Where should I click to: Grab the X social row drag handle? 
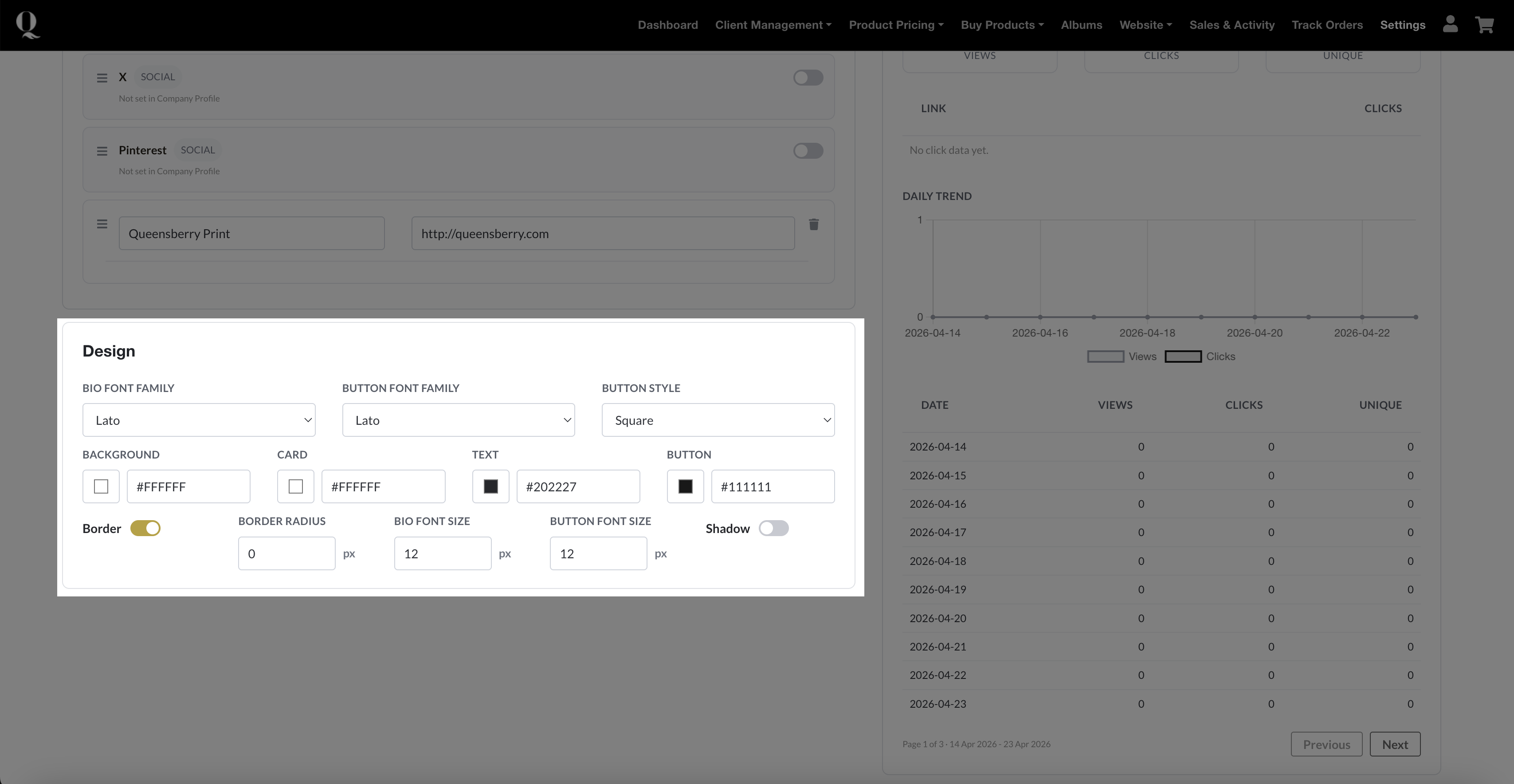[102, 78]
